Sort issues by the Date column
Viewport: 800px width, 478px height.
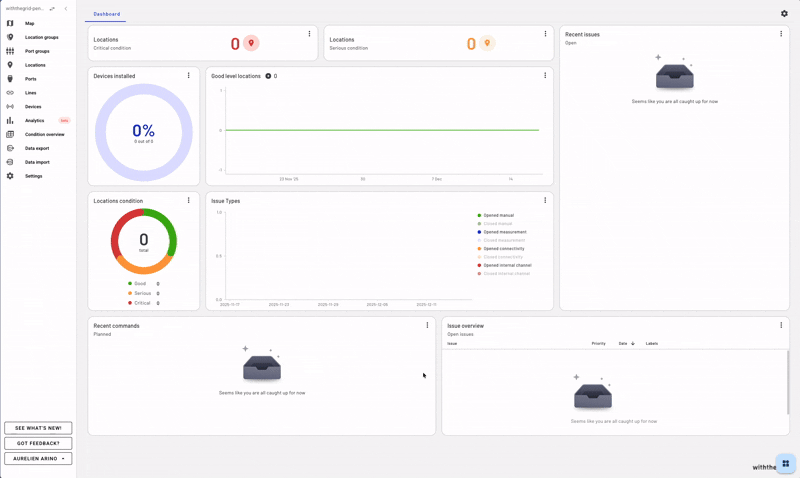(624, 344)
